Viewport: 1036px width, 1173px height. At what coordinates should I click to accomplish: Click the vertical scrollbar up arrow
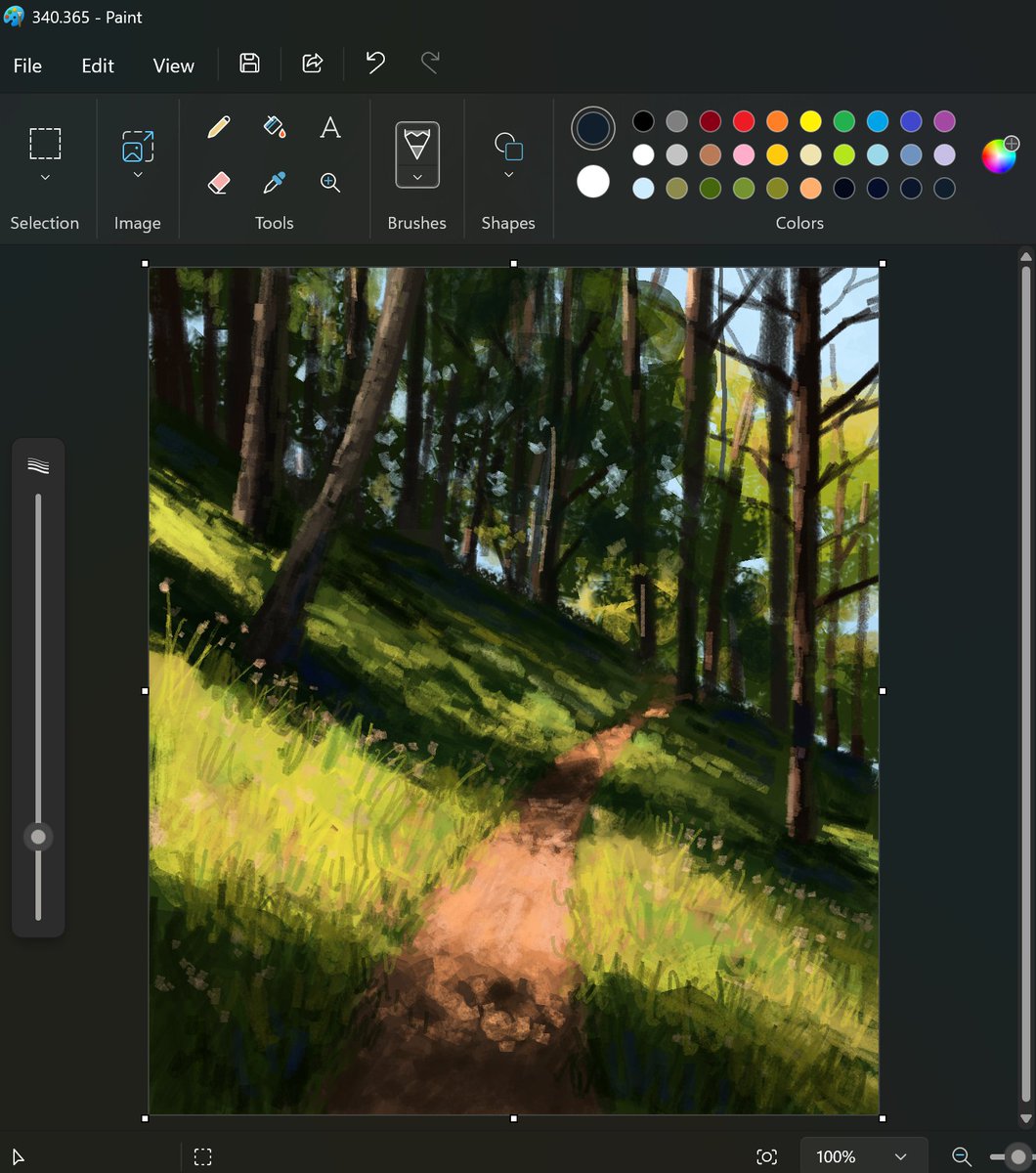click(x=1025, y=257)
